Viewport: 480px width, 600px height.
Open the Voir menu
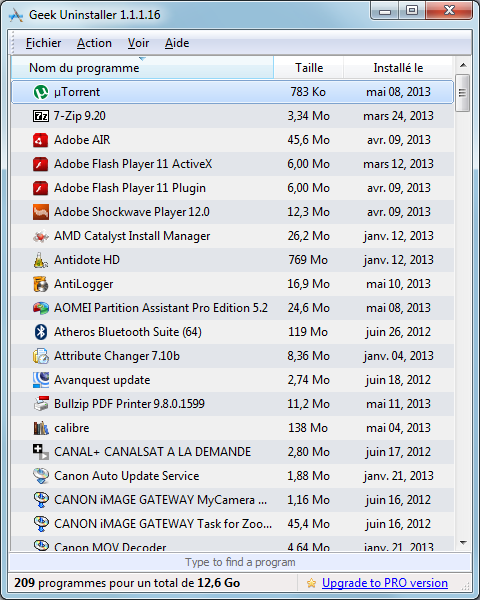[138, 43]
